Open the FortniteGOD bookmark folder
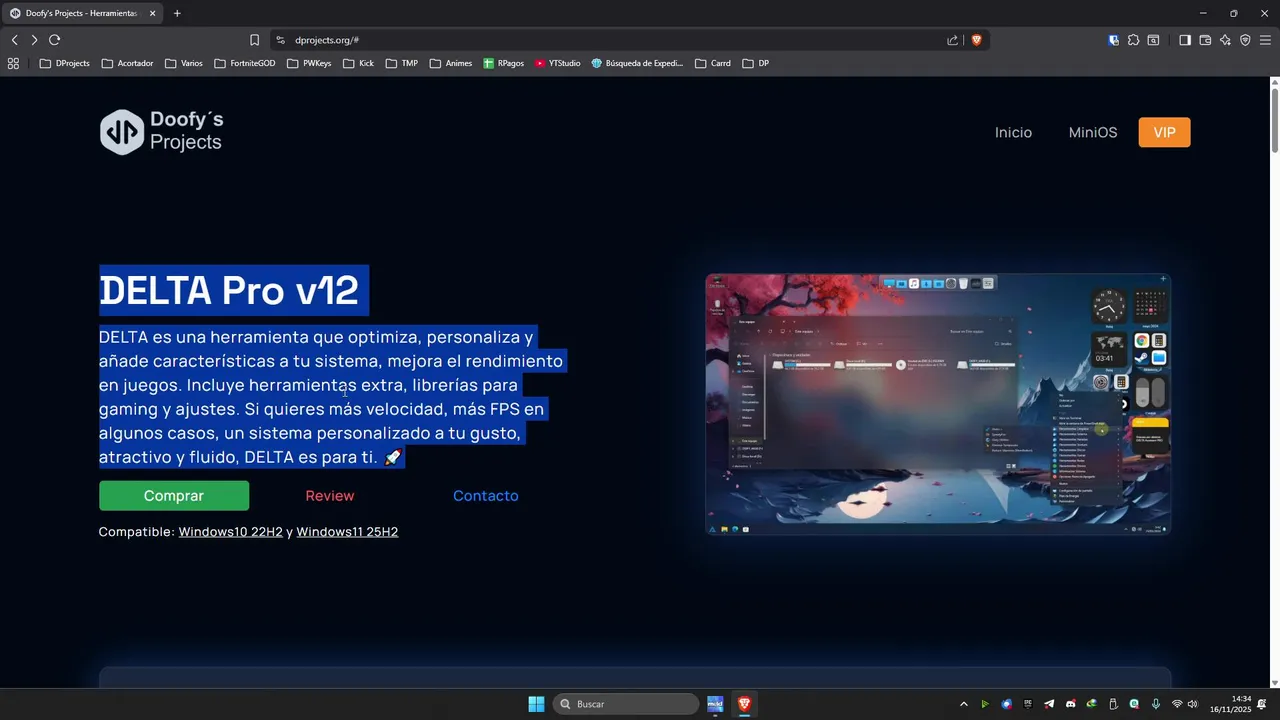This screenshot has width=1280, height=720. pyautogui.click(x=245, y=63)
